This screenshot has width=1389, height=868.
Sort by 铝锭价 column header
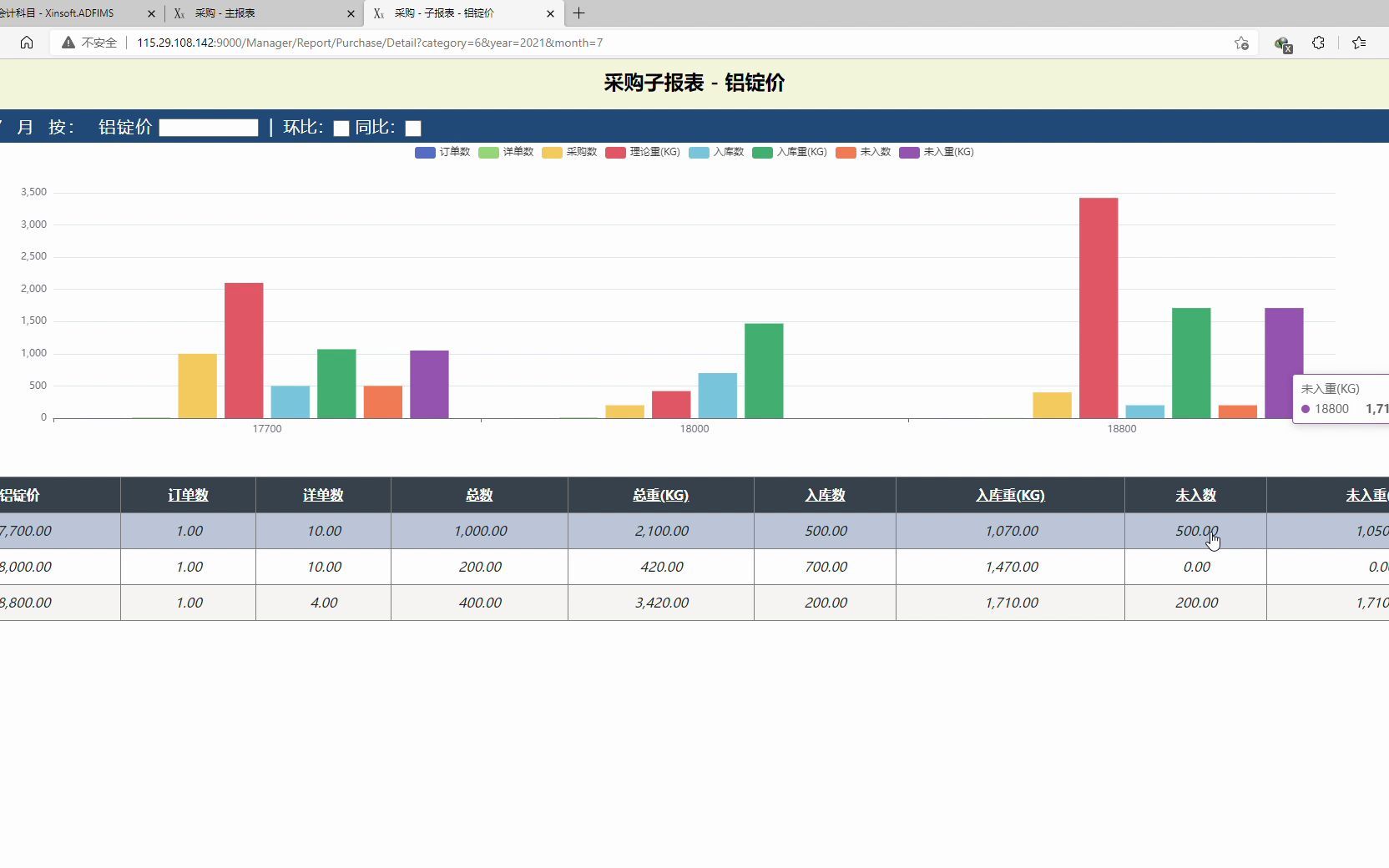[20, 495]
